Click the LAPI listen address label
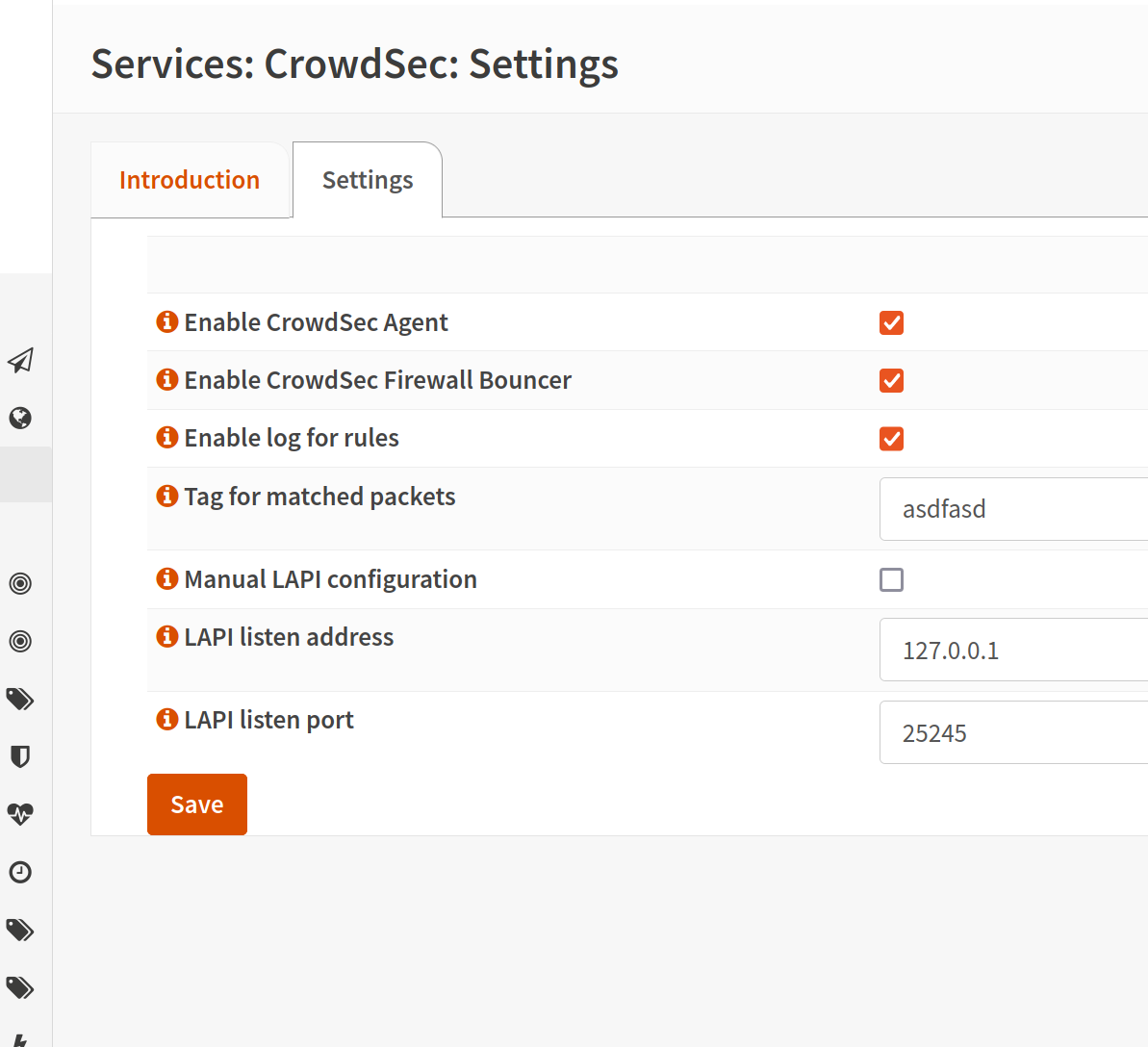 tap(289, 638)
